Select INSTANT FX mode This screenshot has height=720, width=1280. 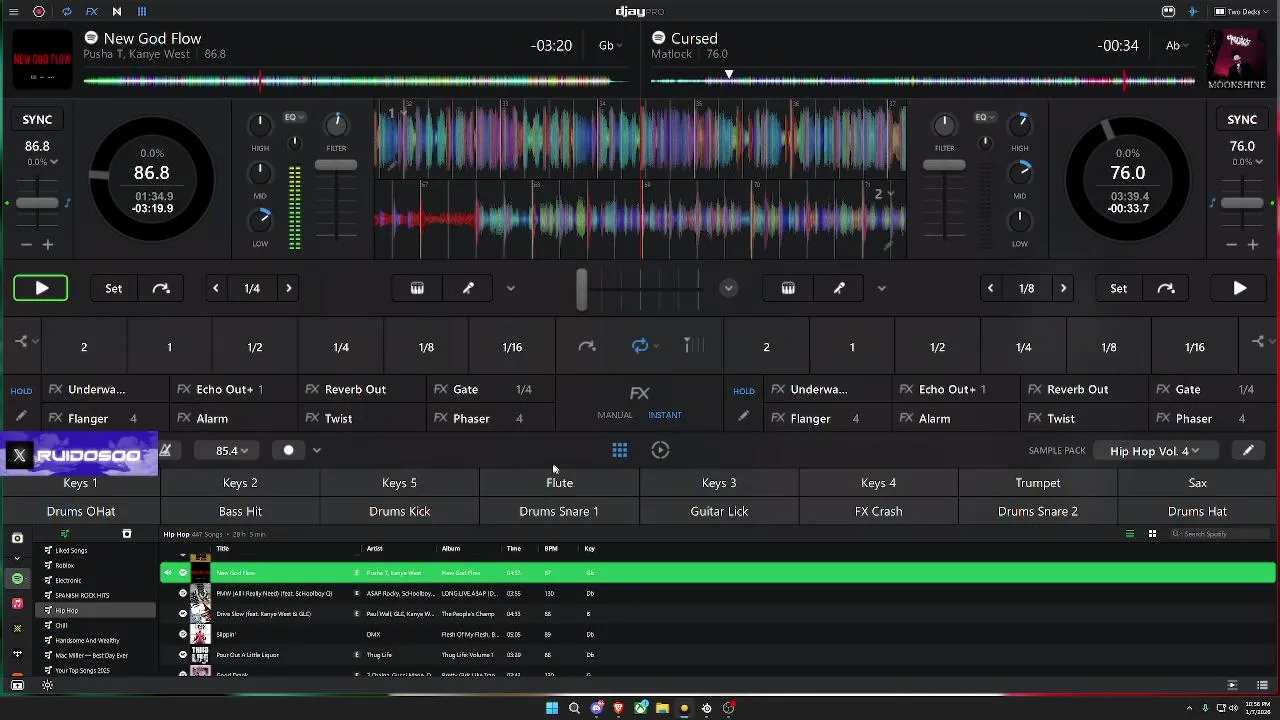click(x=665, y=415)
